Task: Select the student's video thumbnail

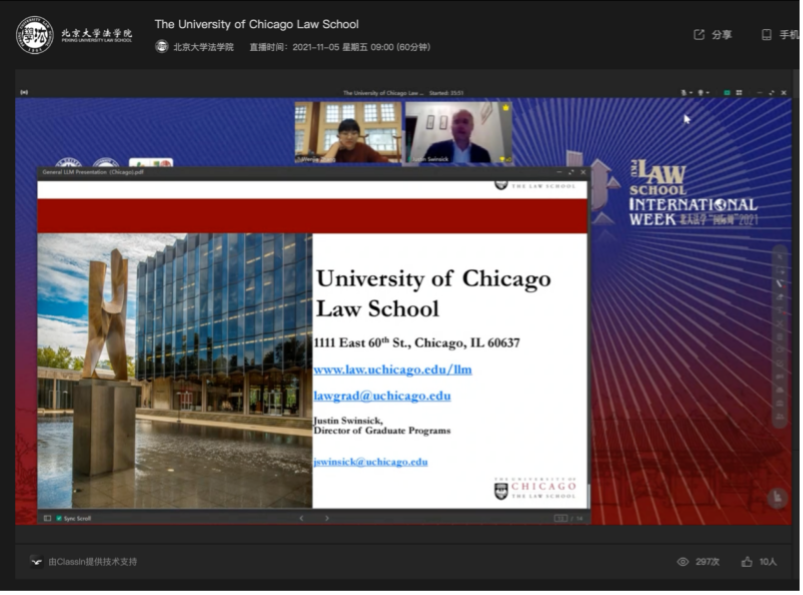Action: 347,132
